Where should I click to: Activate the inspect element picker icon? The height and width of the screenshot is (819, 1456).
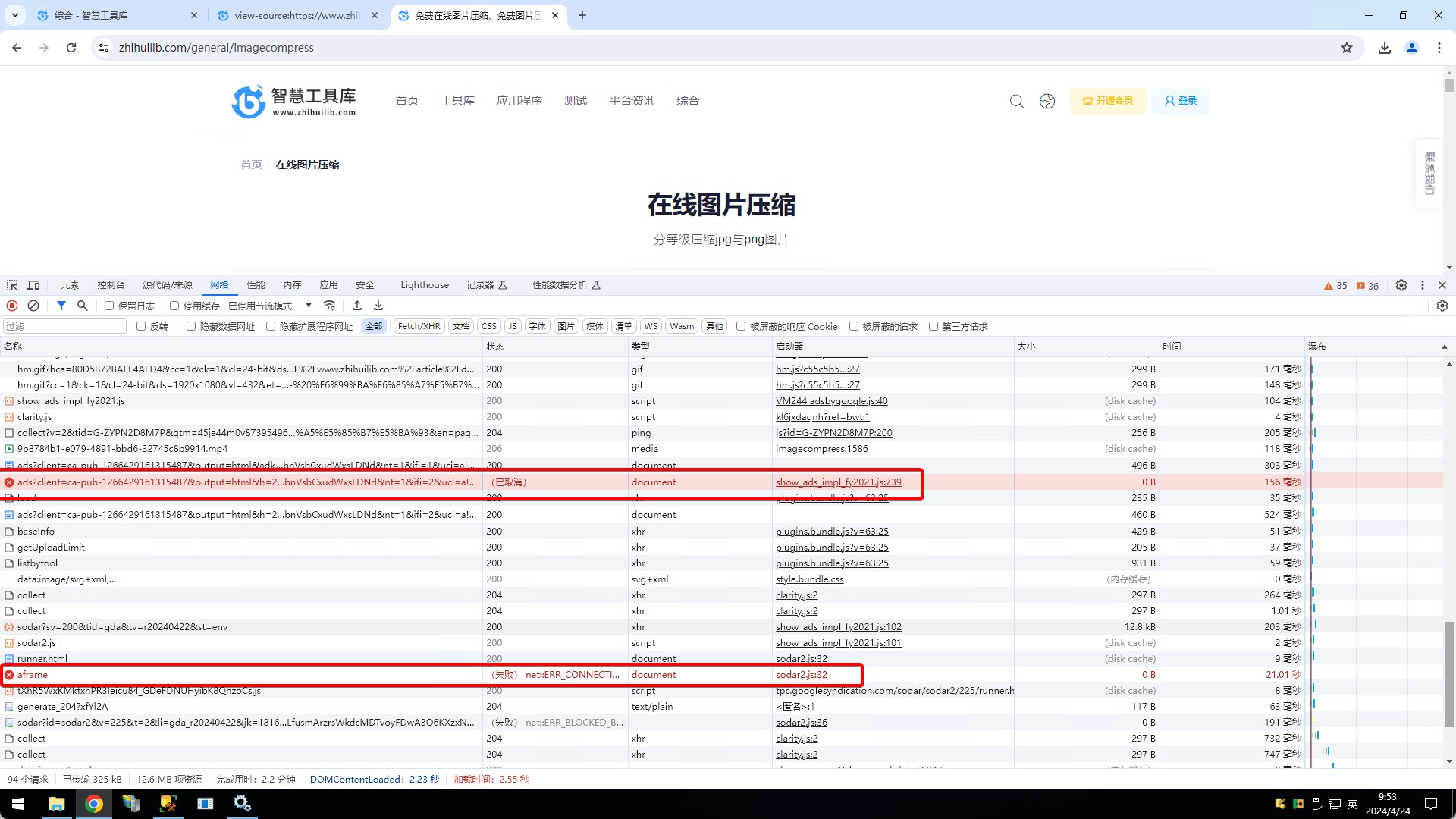click(x=12, y=285)
